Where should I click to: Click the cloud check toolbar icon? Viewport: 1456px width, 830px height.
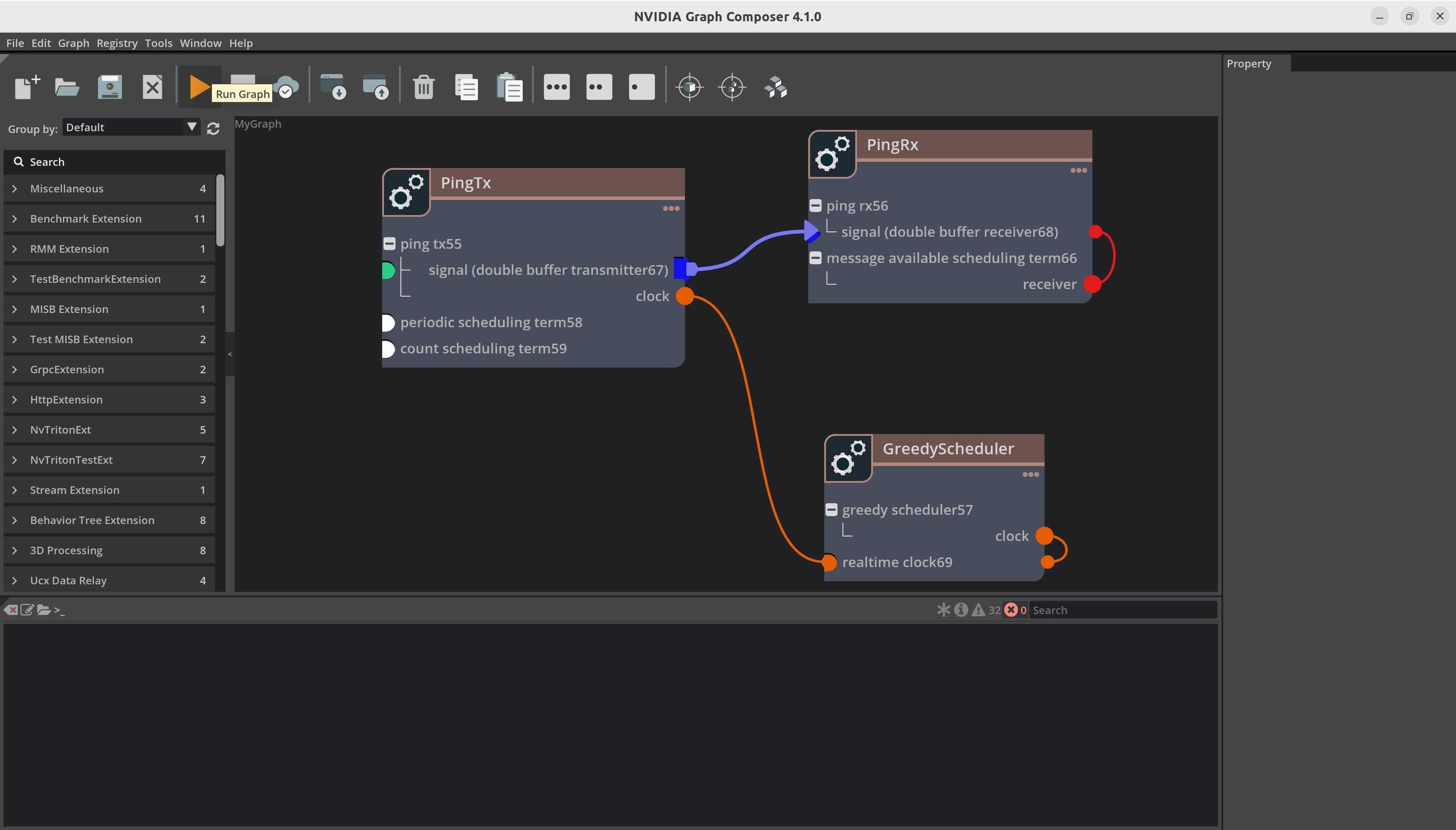[286, 87]
